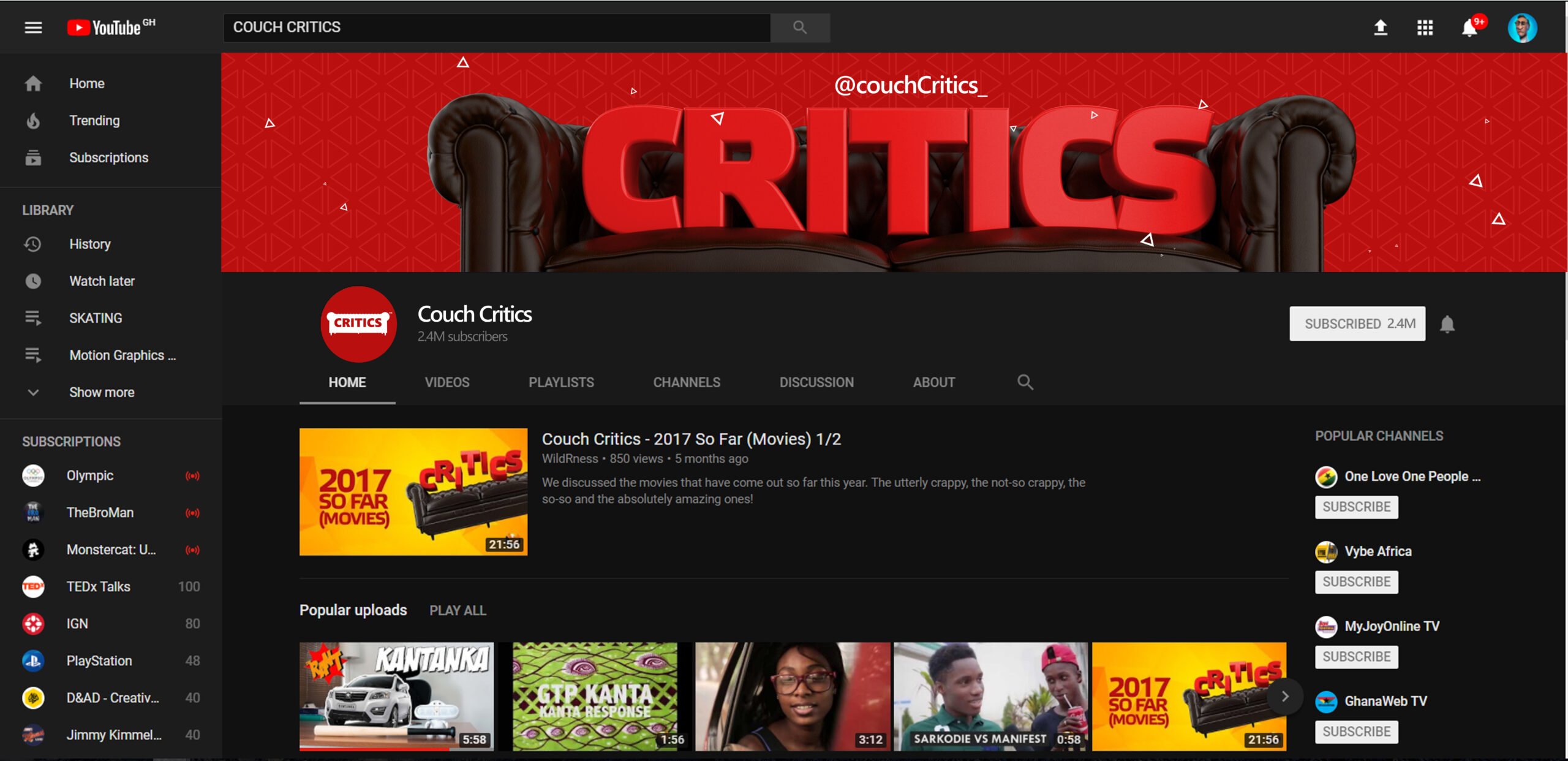Toggle channel notification bell beside Subscribed
The width and height of the screenshot is (1568, 761).
tap(1447, 324)
